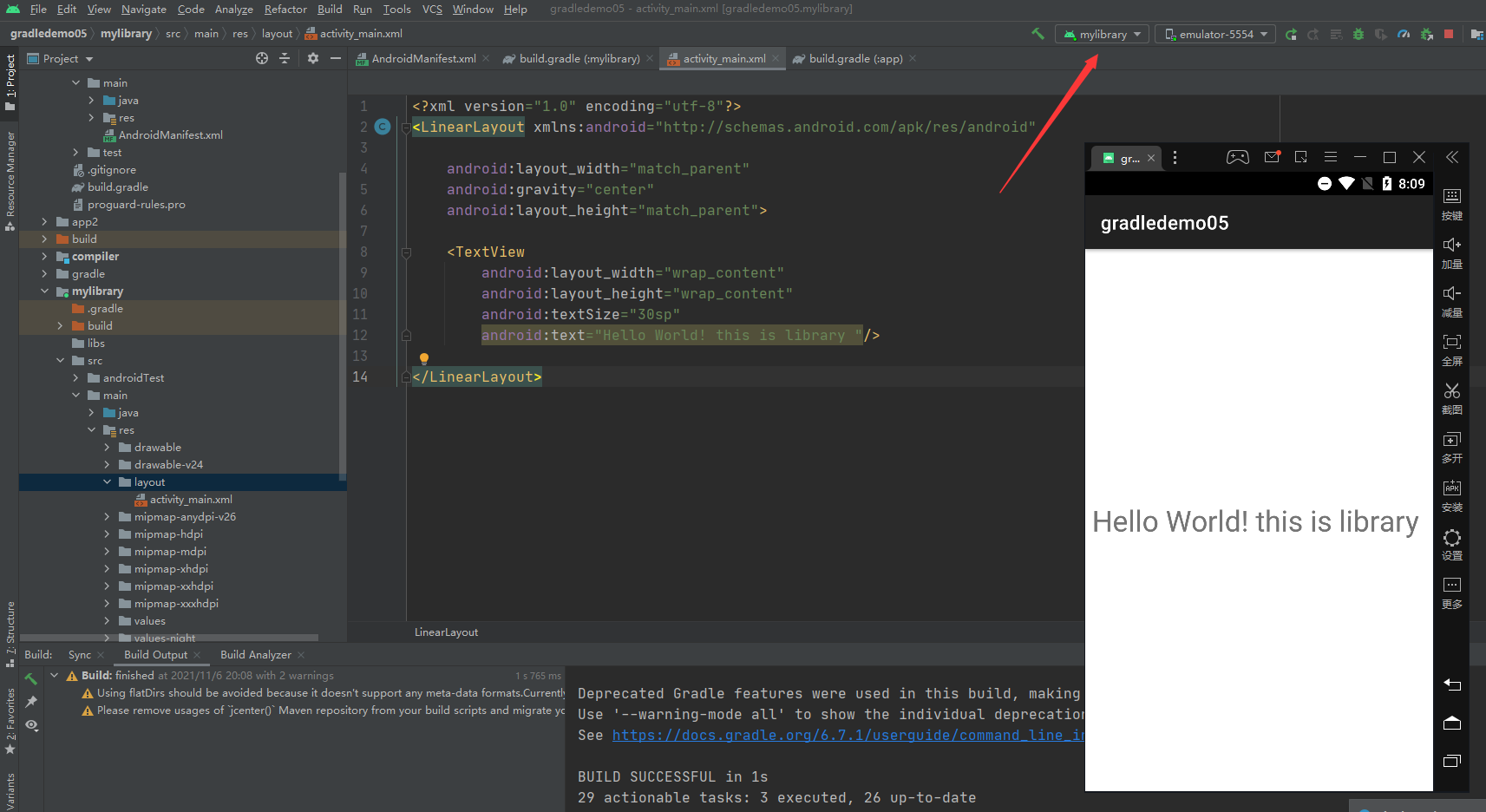This screenshot has height=812, width=1486.
Task: Click the Make Project hammer icon
Action: pyautogui.click(x=1038, y=34)
